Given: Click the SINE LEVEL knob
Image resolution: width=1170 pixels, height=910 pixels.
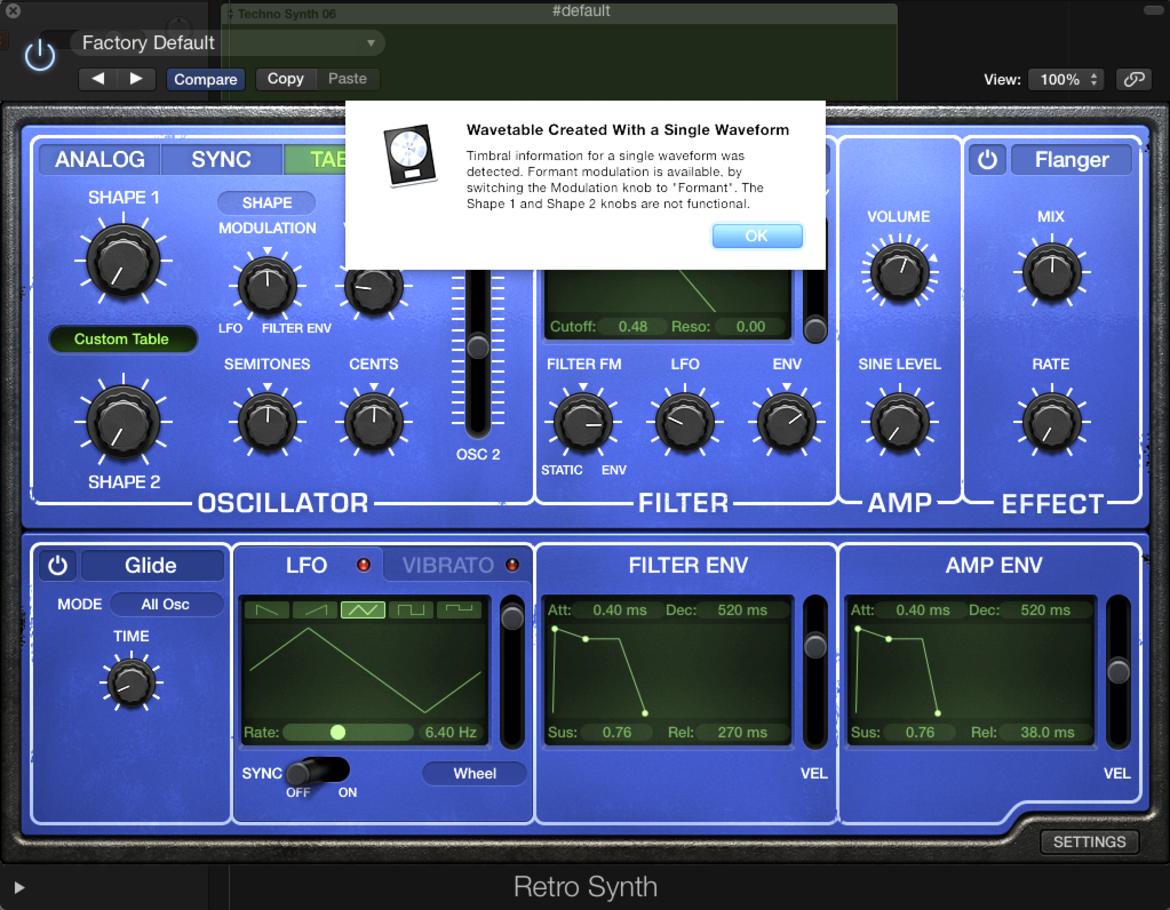Looking at the screenshot, I should [899, 422].
